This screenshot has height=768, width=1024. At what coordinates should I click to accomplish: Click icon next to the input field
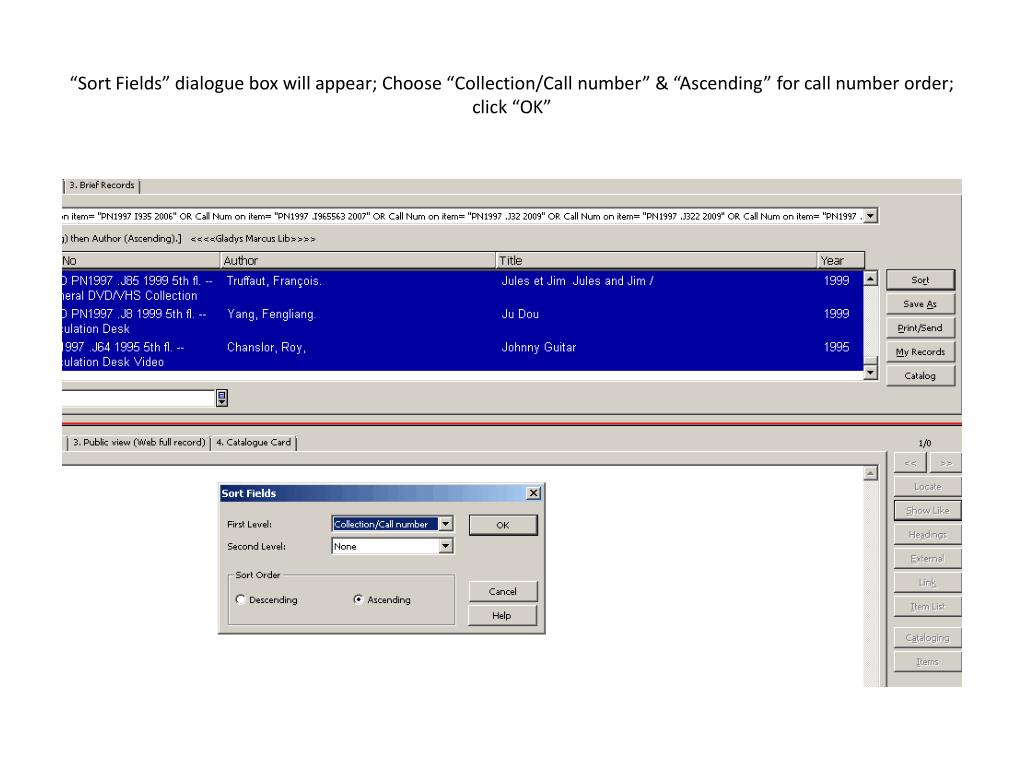(x=222, y=398)
